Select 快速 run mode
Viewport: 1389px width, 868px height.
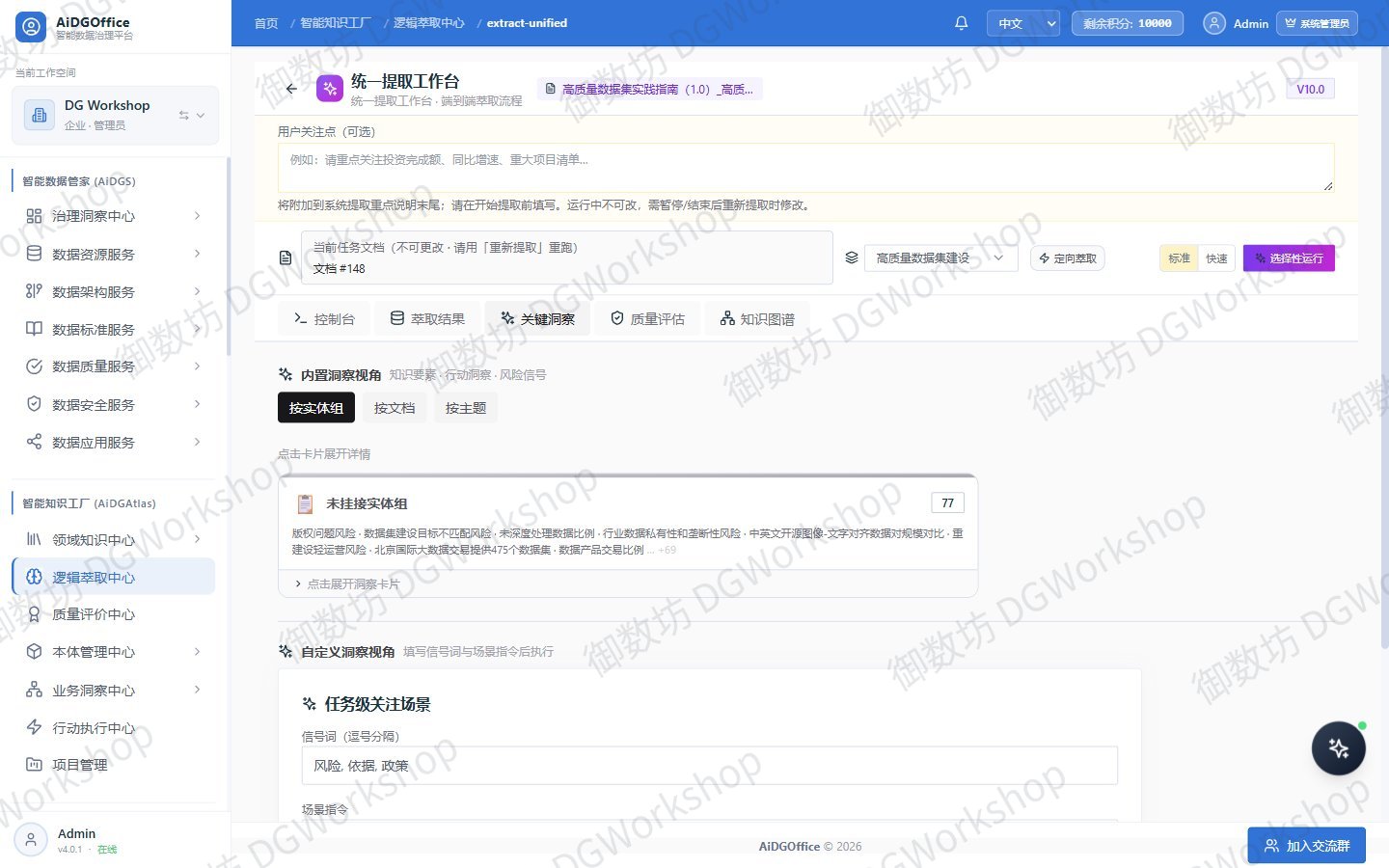tap(1216, 258)
